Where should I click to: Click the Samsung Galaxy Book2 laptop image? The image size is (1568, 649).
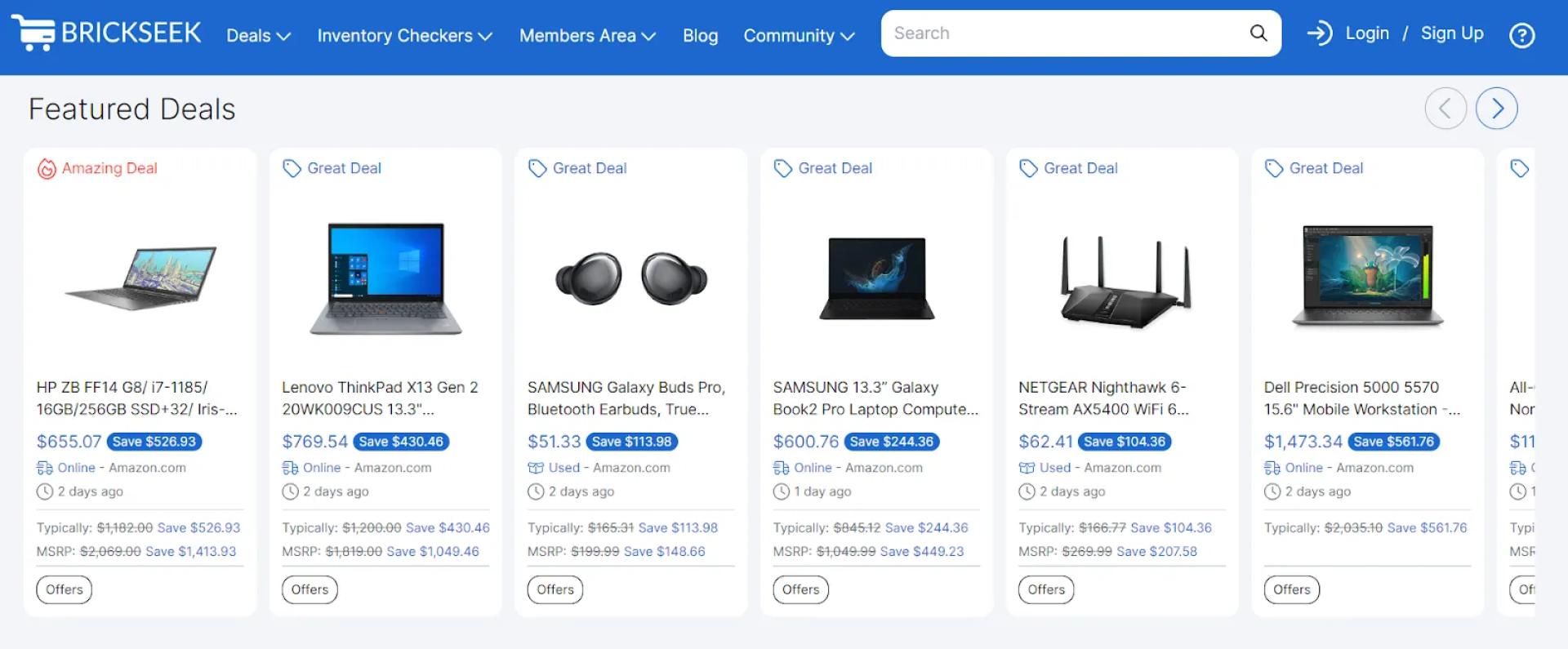[x=877, y=278]
